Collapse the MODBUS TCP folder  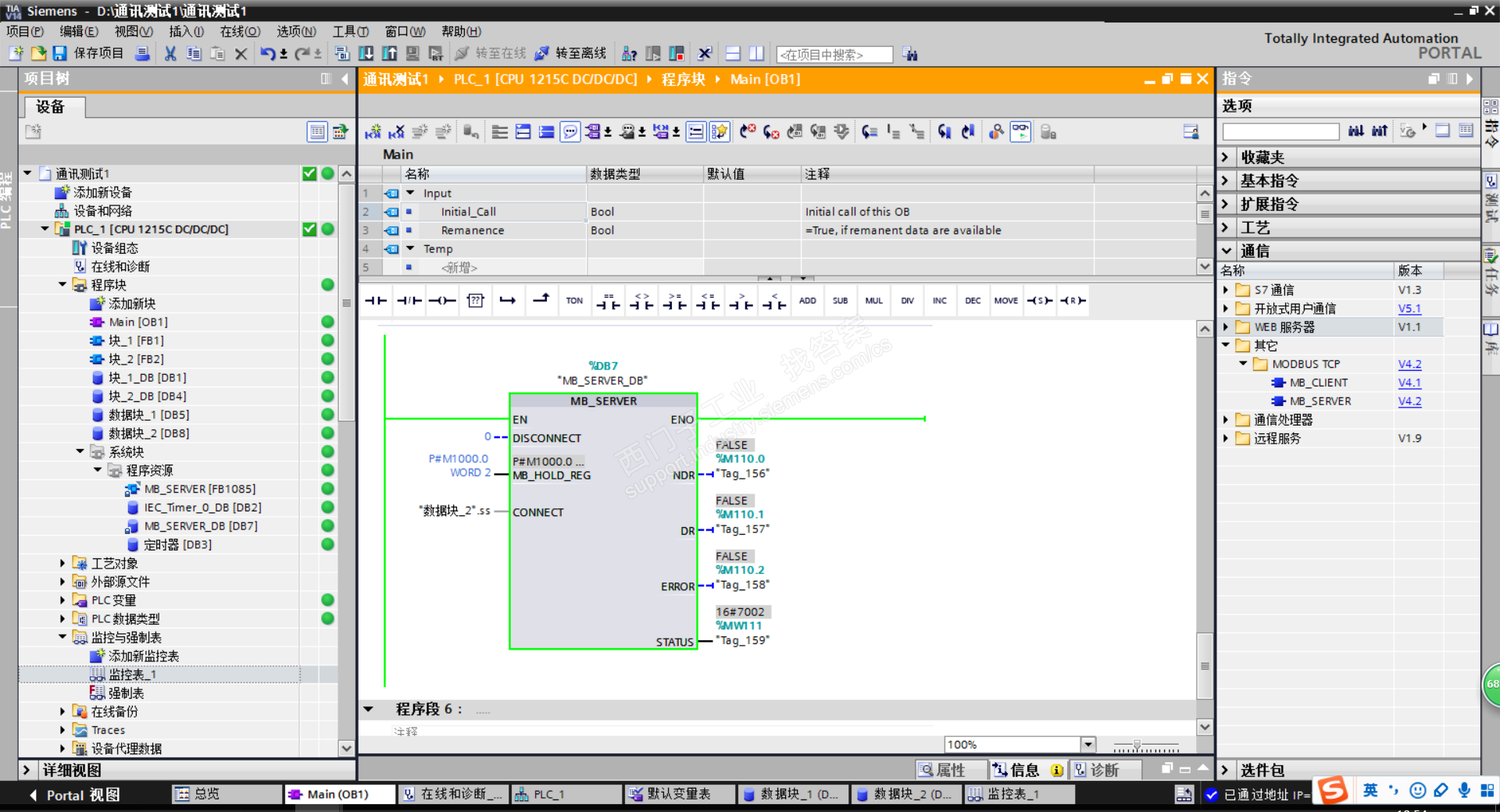(1243, 364)
